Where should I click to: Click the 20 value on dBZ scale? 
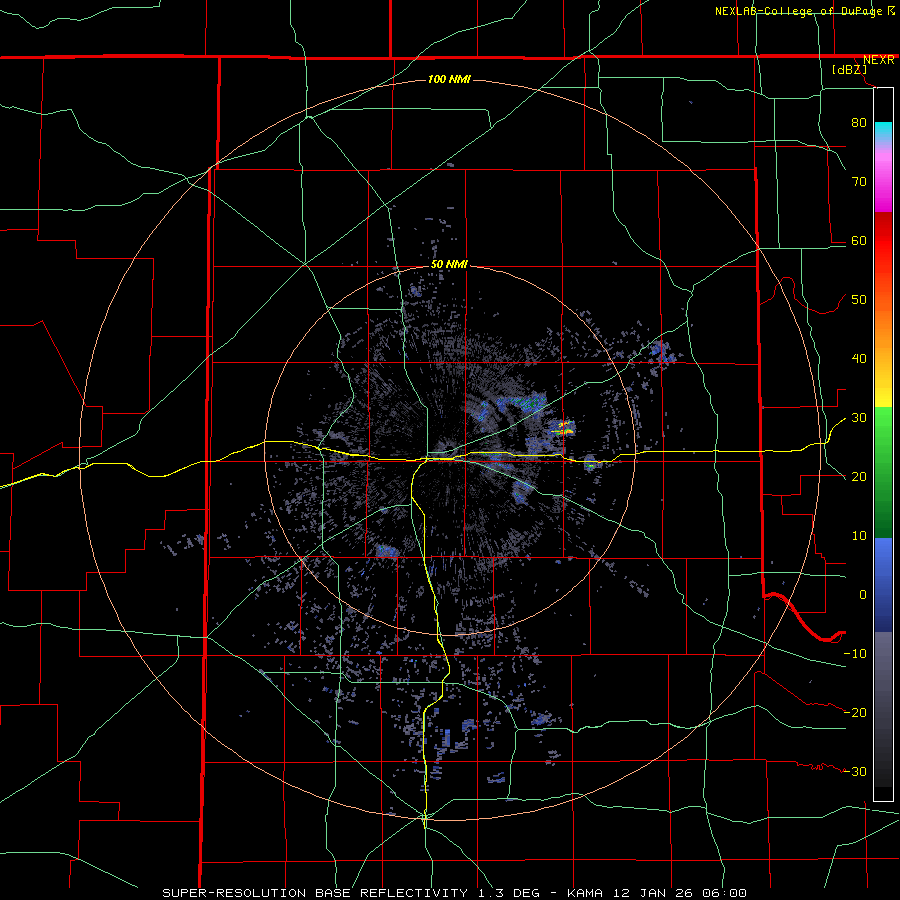click(859, 478)
